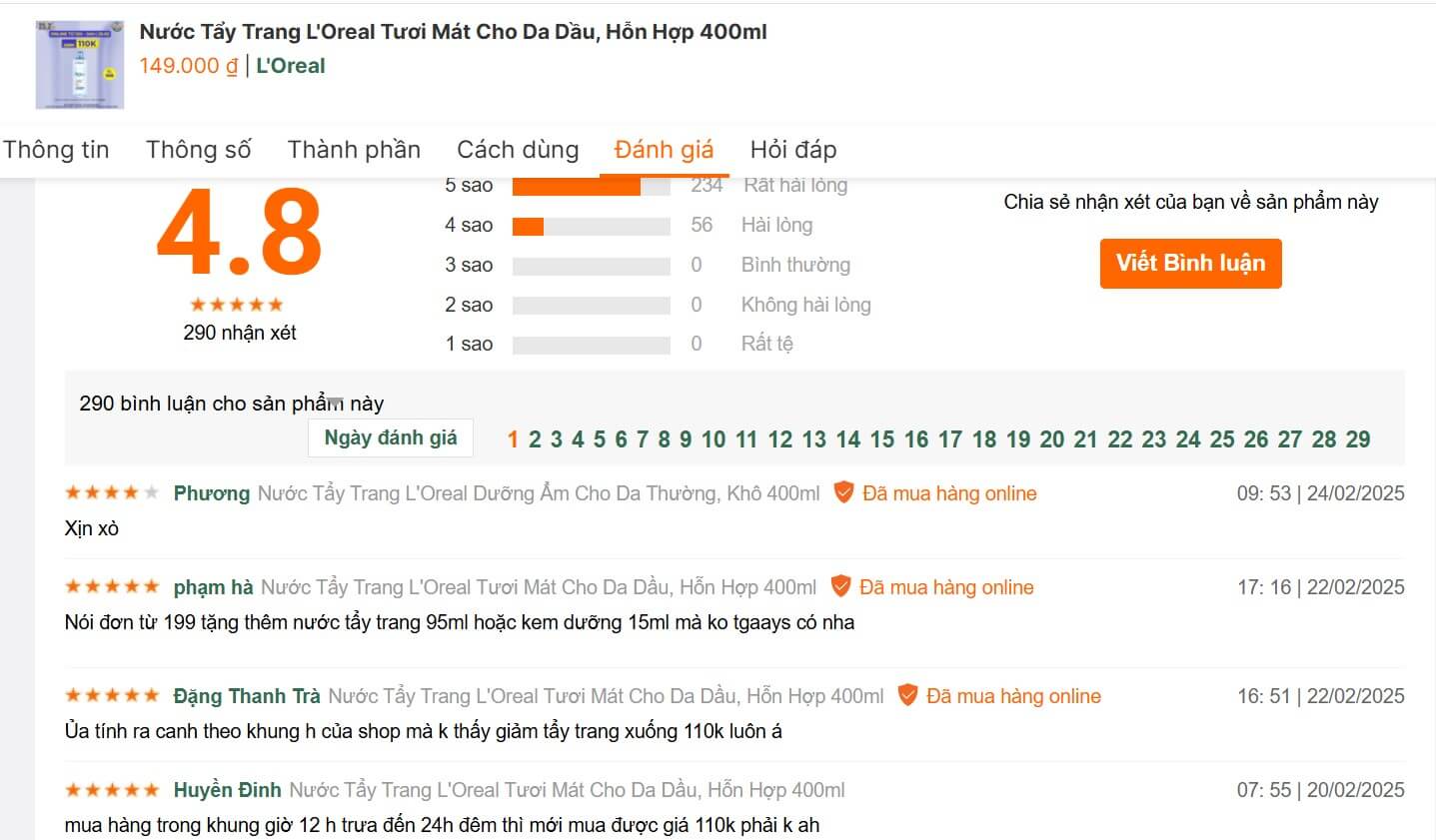Click the Viết Bình luận button

(1189, 263)
